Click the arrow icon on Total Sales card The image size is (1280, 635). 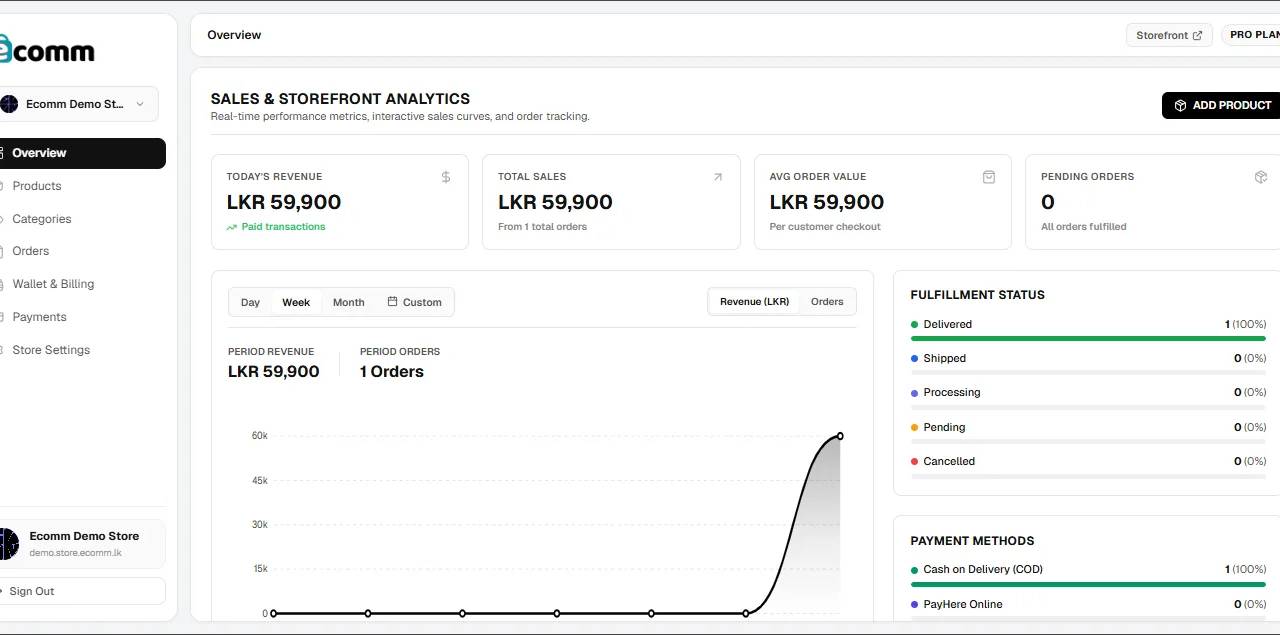[717, 177]
